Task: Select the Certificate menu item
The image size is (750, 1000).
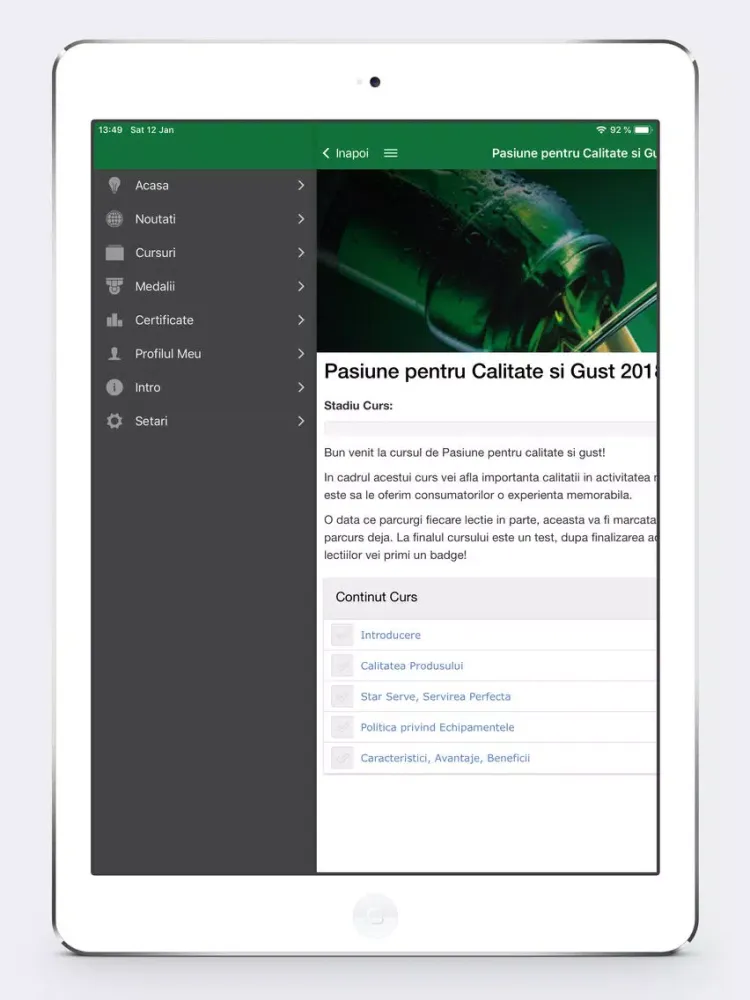Action: pos(204,320)
